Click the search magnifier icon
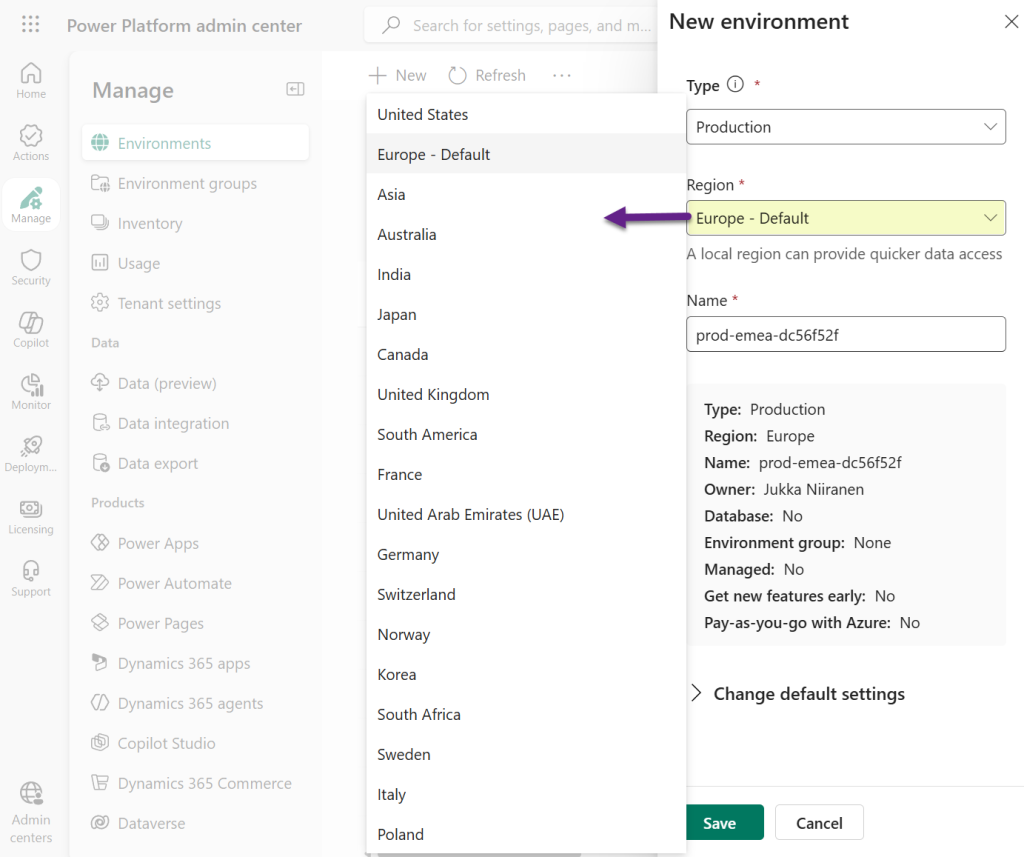Screen dimensions: 1024x857 [x=391, y=25]
